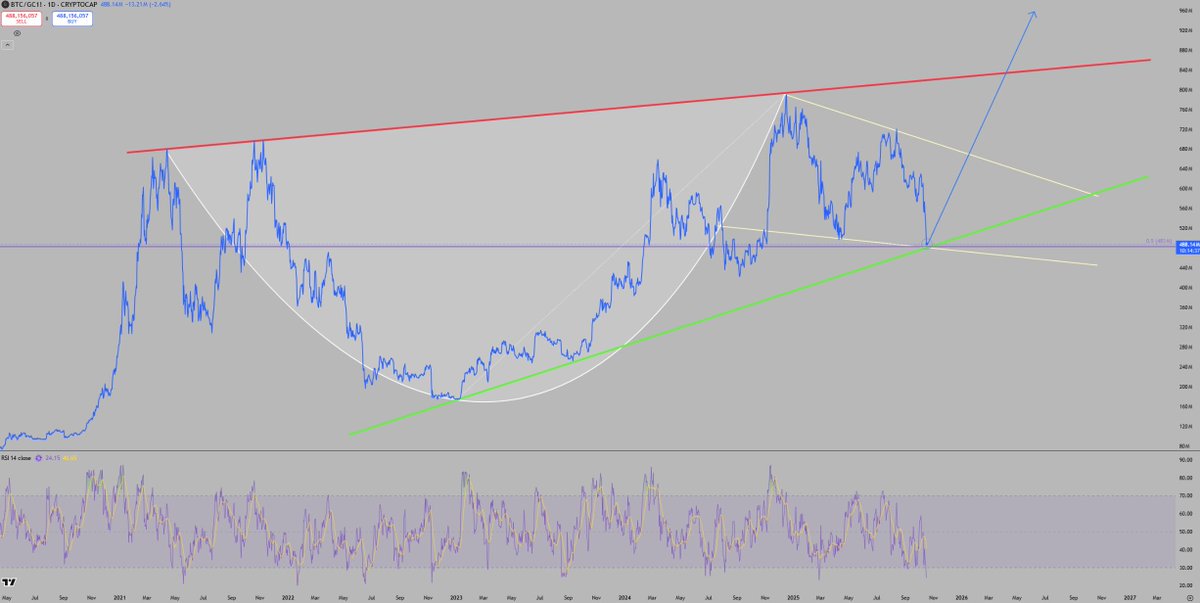Click the round symbol logo beside BTC/GC1!
The height and width of the screenshot is (603, 1200).
click(6, 5)
